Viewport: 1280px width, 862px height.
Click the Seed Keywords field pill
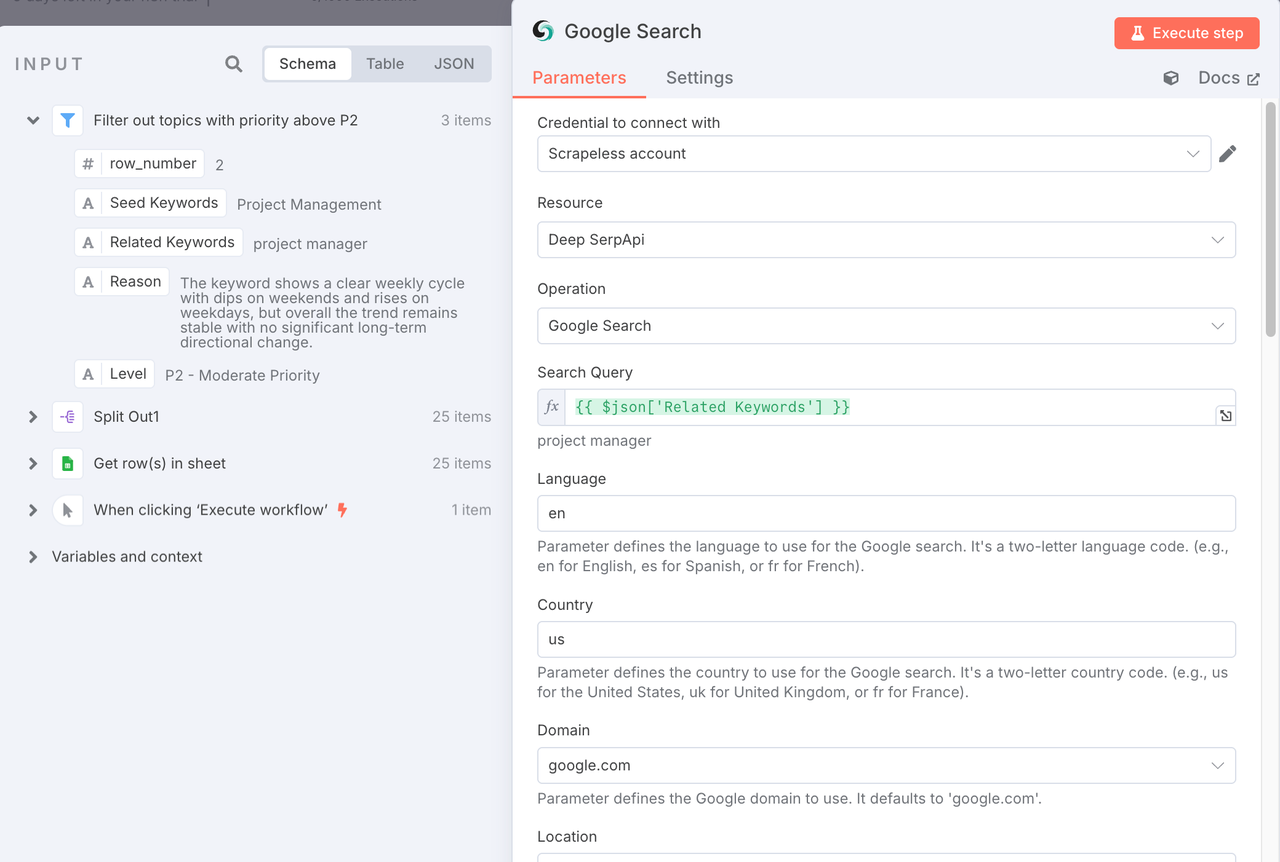pyautogui.click(x=151, y=203)
